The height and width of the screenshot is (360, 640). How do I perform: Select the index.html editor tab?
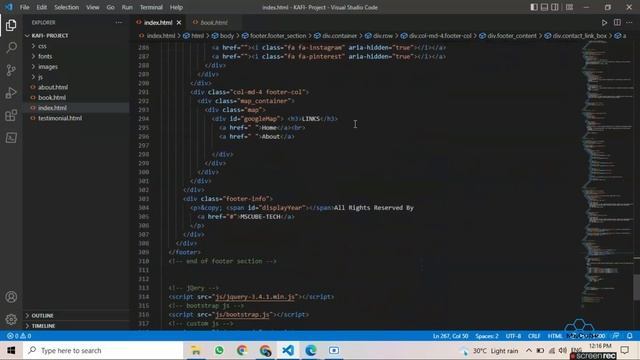pos(158,22)
